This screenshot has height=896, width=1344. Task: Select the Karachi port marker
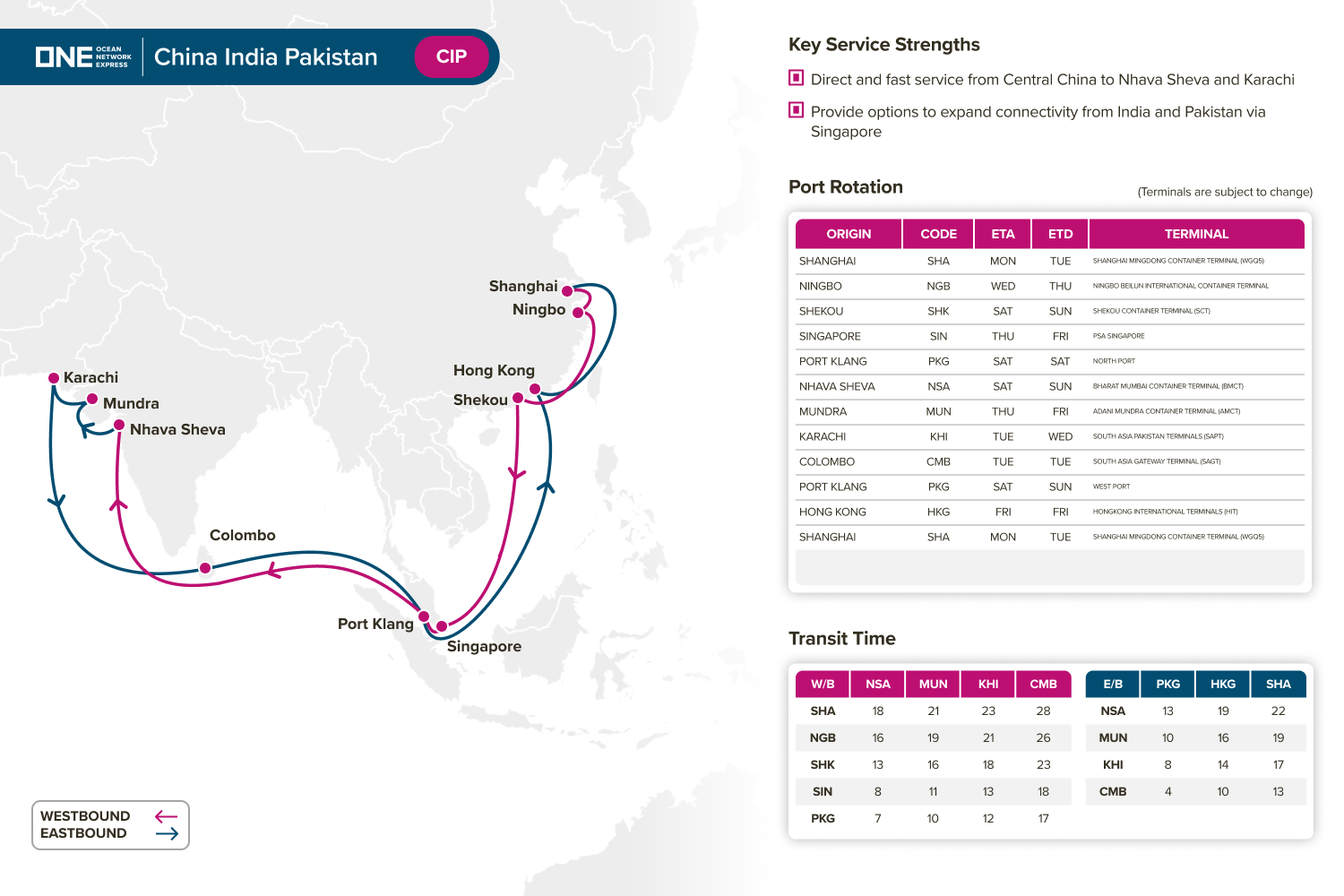pos(54,378)
